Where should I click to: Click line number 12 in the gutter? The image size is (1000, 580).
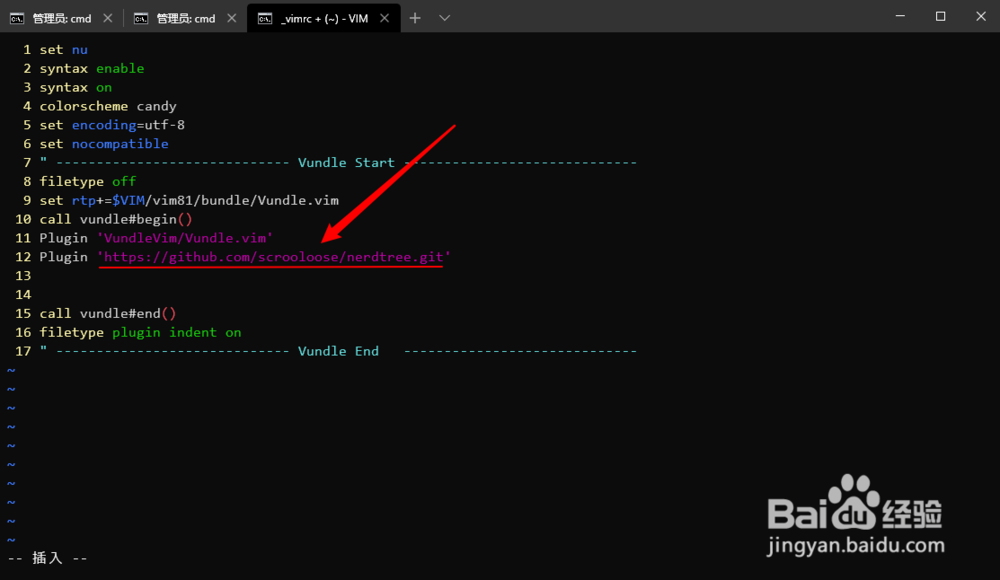[x=23, y=257]
